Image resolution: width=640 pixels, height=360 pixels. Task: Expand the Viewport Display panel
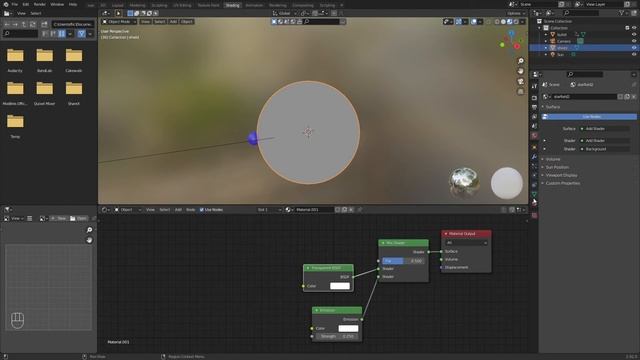pyautogui.click(x=561, y=175)
